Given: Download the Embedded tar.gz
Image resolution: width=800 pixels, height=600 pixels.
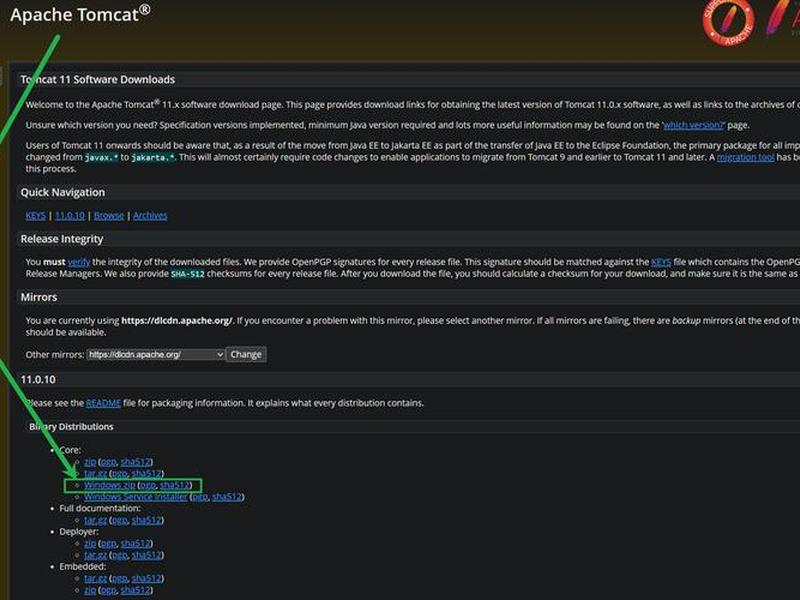Looking at the screenshot, I should click(x=95, y=579).
